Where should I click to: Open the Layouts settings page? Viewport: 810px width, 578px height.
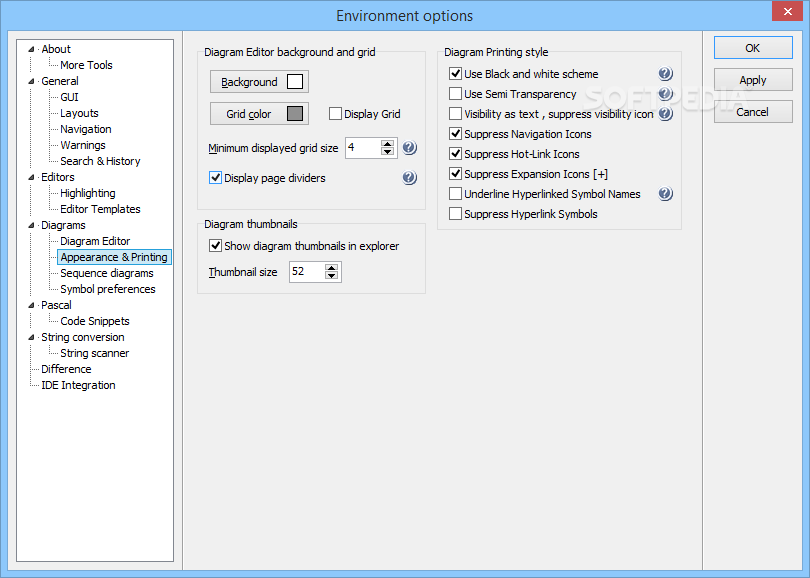pyautogui.click(x=79, y=113)
